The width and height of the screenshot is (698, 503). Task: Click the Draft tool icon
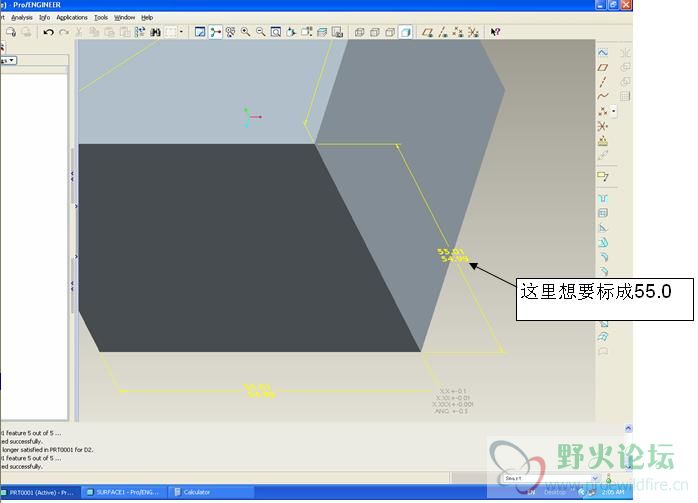pos(603,243)
